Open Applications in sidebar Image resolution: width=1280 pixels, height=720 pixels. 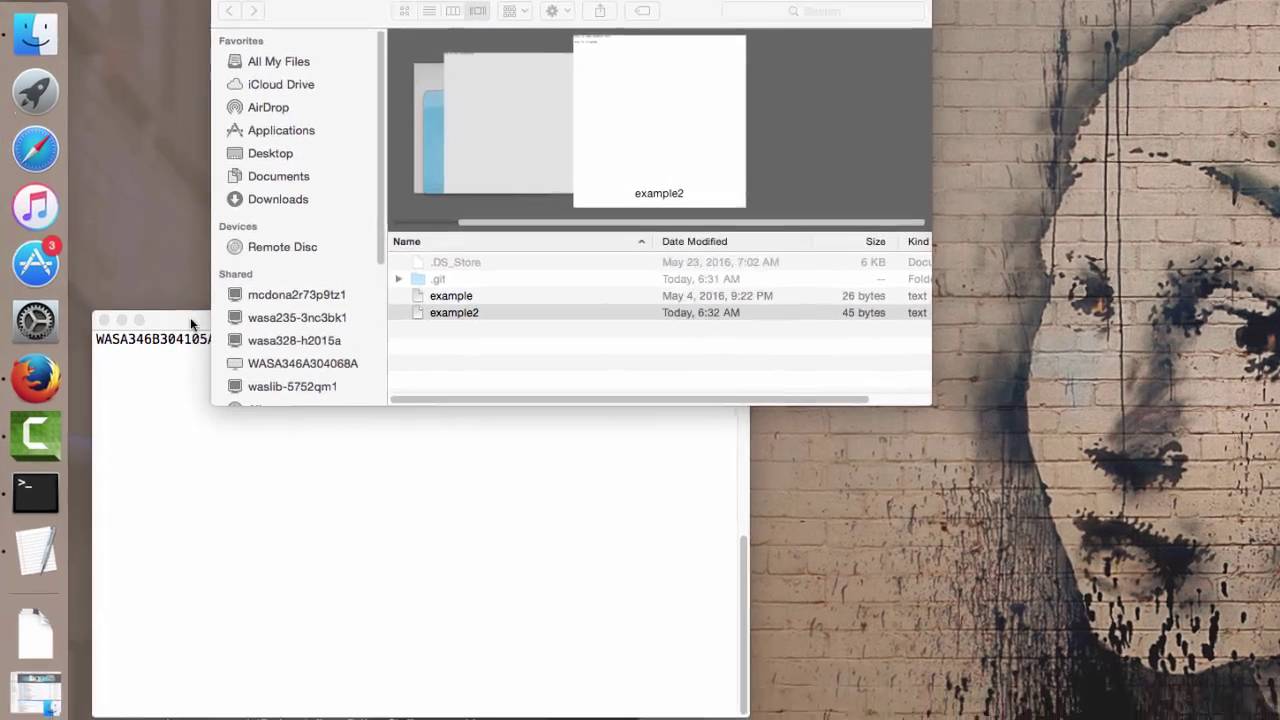(x=281, y=130)
